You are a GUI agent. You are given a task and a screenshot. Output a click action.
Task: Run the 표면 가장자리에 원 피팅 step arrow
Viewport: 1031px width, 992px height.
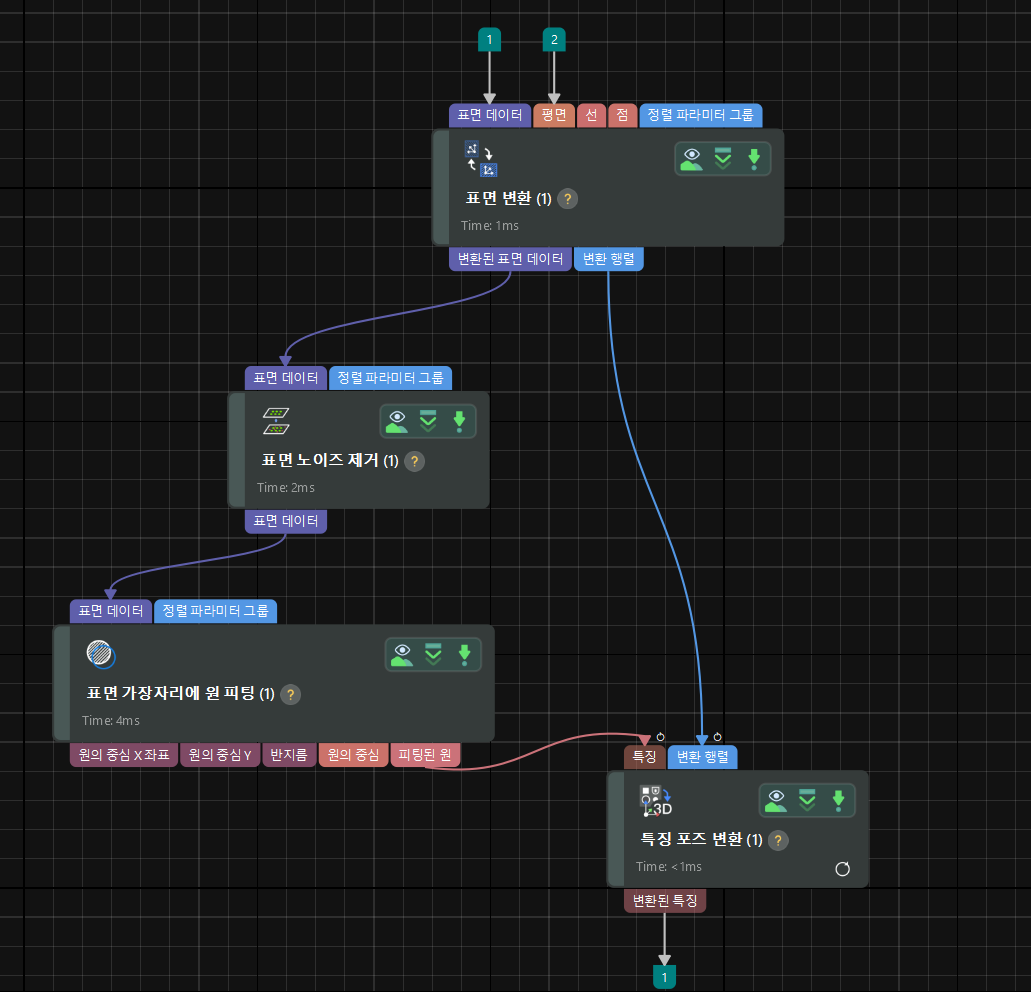(465, 654)
